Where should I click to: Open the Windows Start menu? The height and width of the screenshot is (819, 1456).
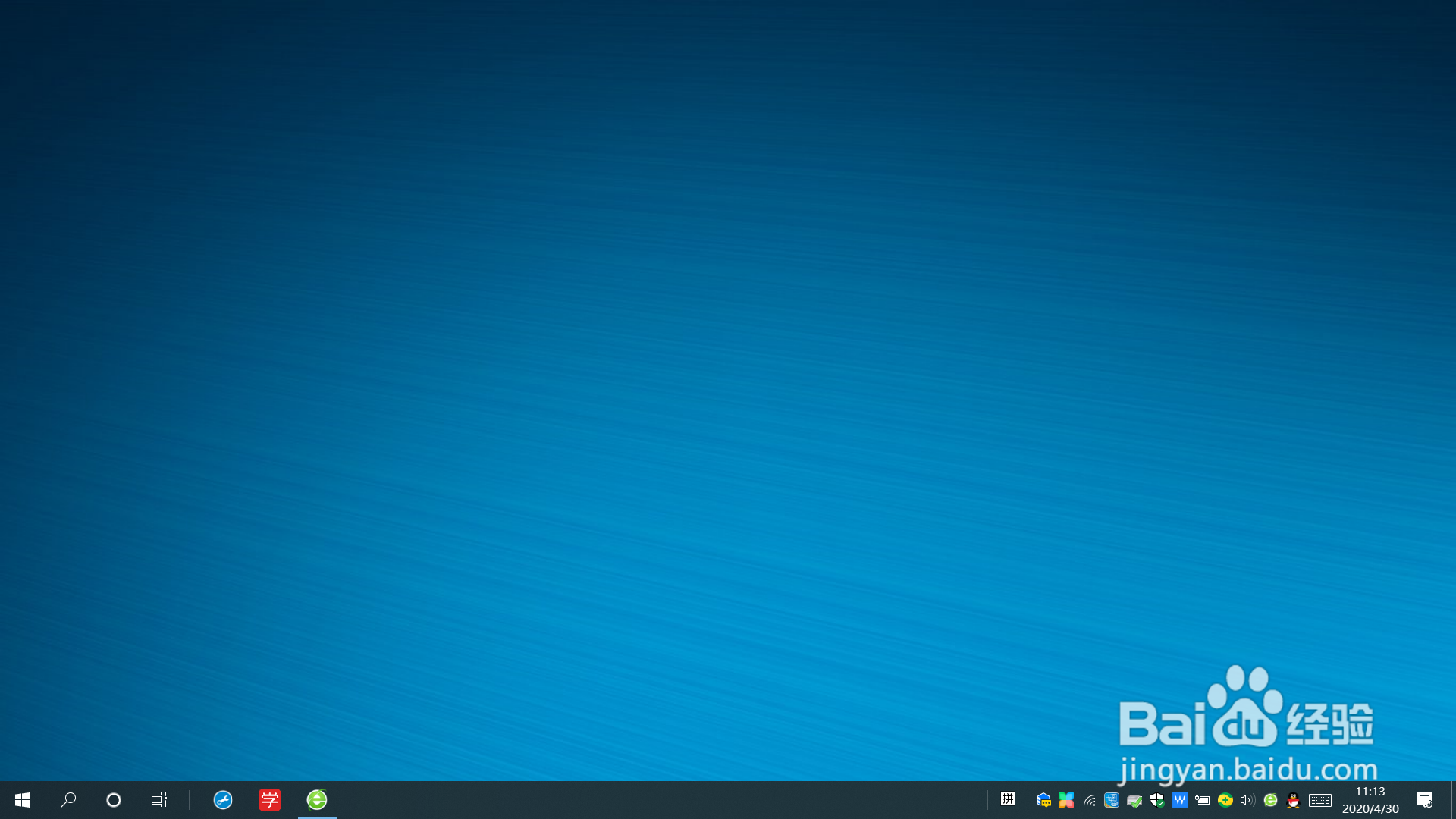pos(23,800)
